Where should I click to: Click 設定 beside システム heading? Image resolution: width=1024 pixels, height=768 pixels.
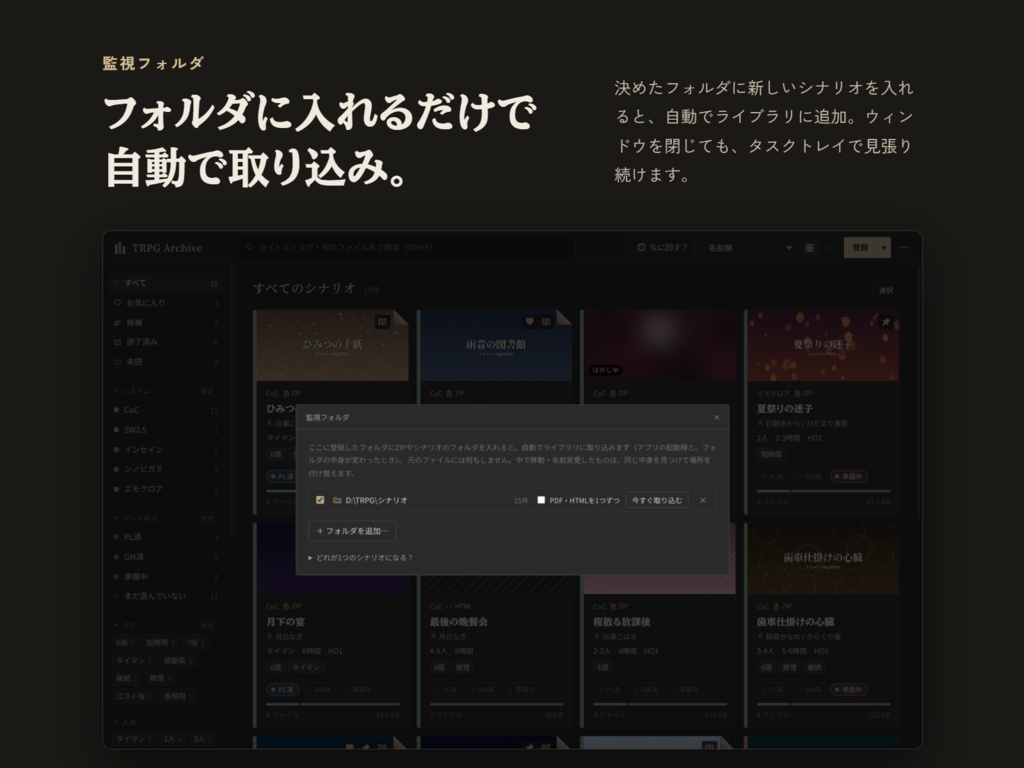tap(207, 391)
